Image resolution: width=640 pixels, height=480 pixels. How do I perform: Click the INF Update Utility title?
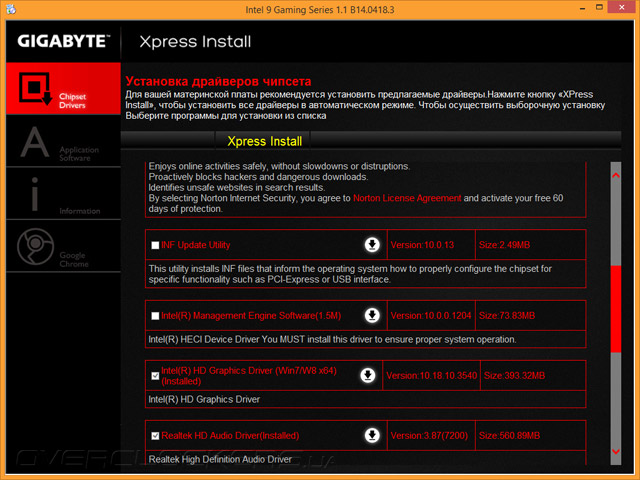click(x=196, y=245)
